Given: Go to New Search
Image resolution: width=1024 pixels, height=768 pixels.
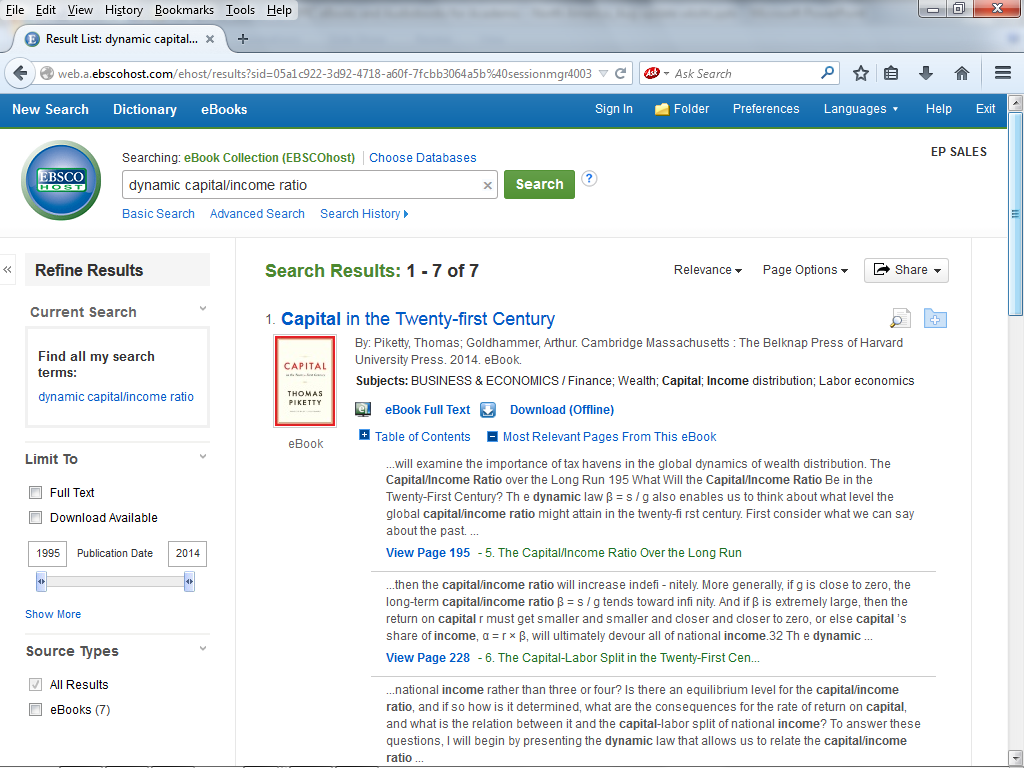Looking at the screenshot, I should point(50,109).
